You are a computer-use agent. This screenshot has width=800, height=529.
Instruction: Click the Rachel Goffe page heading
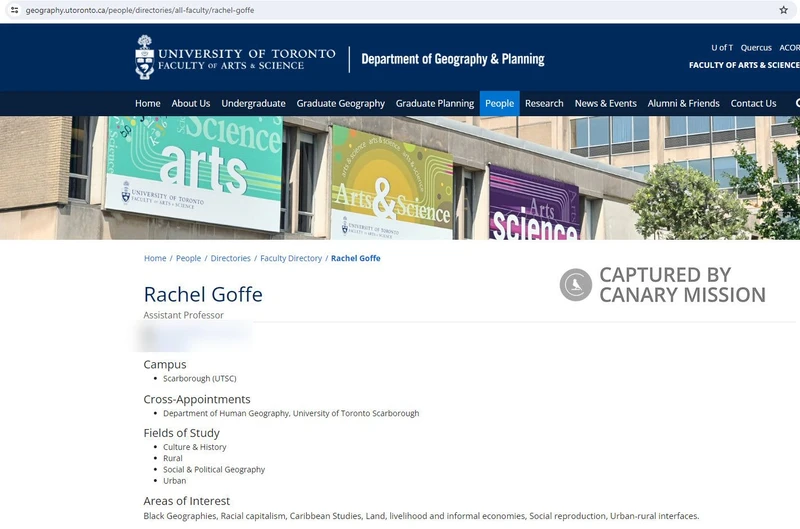203,294
